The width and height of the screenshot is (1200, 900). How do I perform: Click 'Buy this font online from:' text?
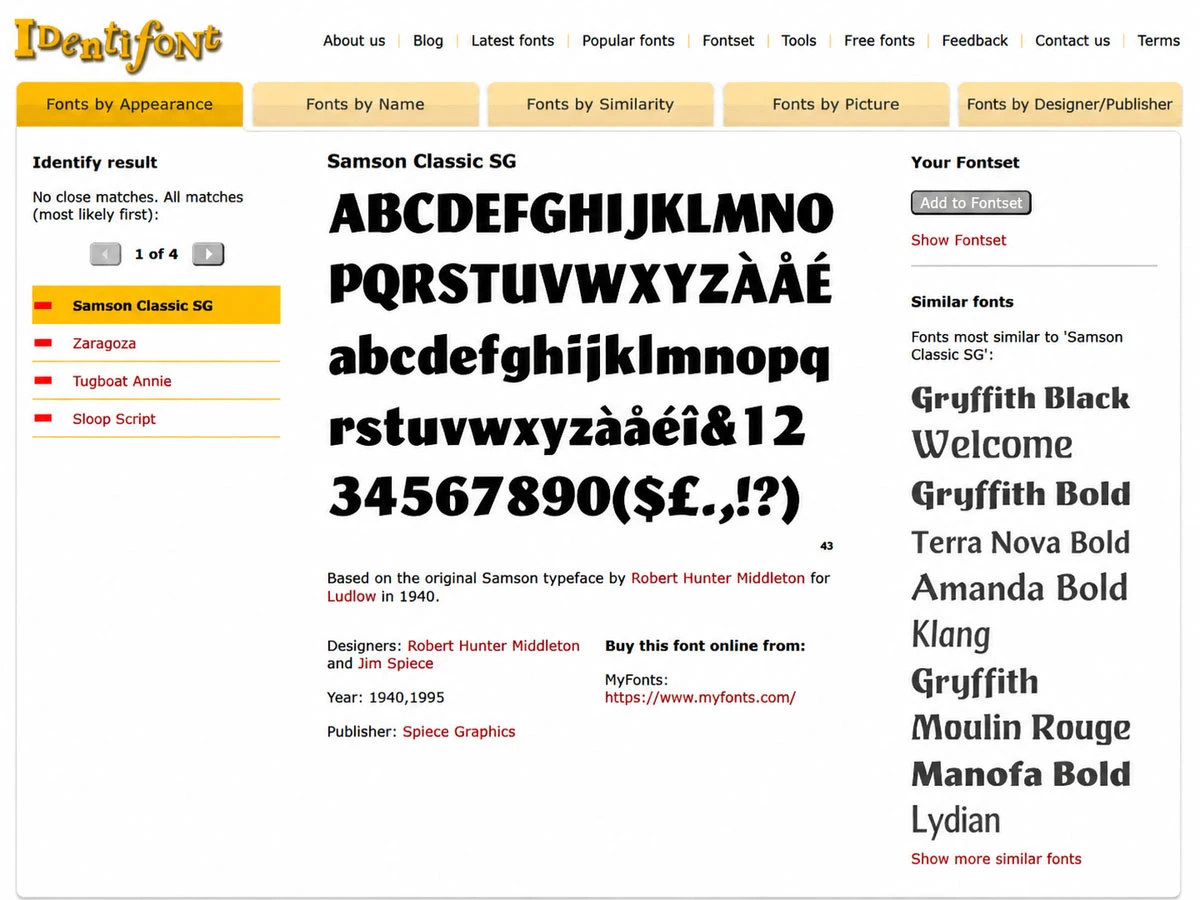[x=705, y=646]
